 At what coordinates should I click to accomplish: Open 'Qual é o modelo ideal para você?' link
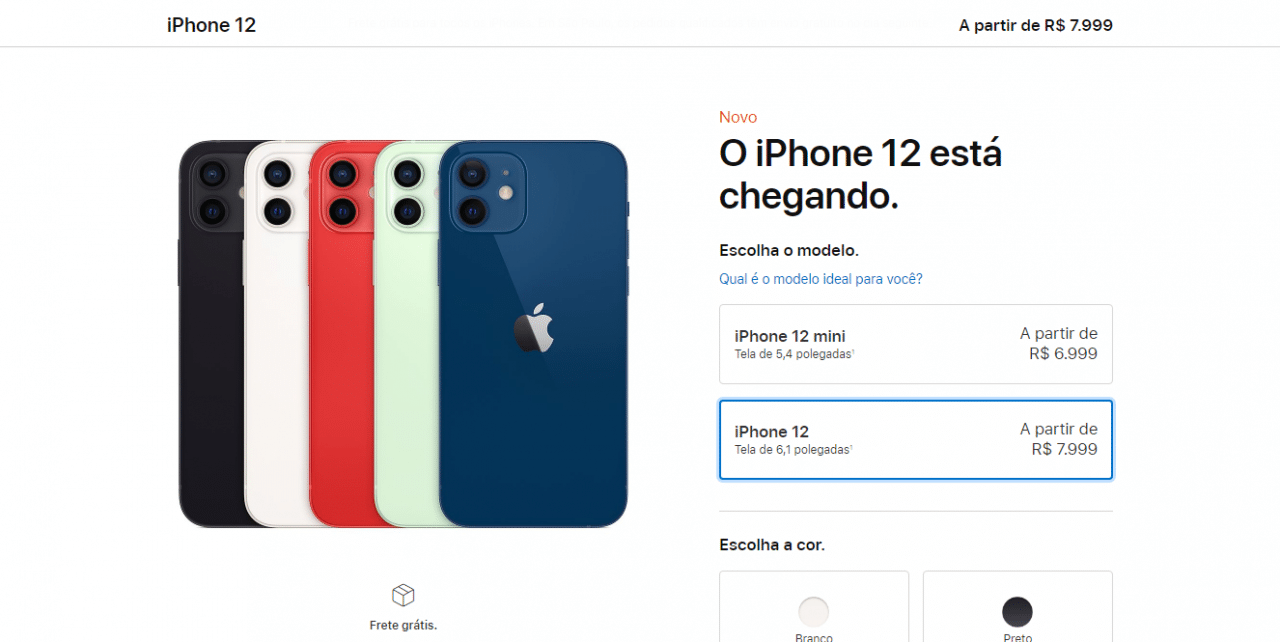coord(821,279)
